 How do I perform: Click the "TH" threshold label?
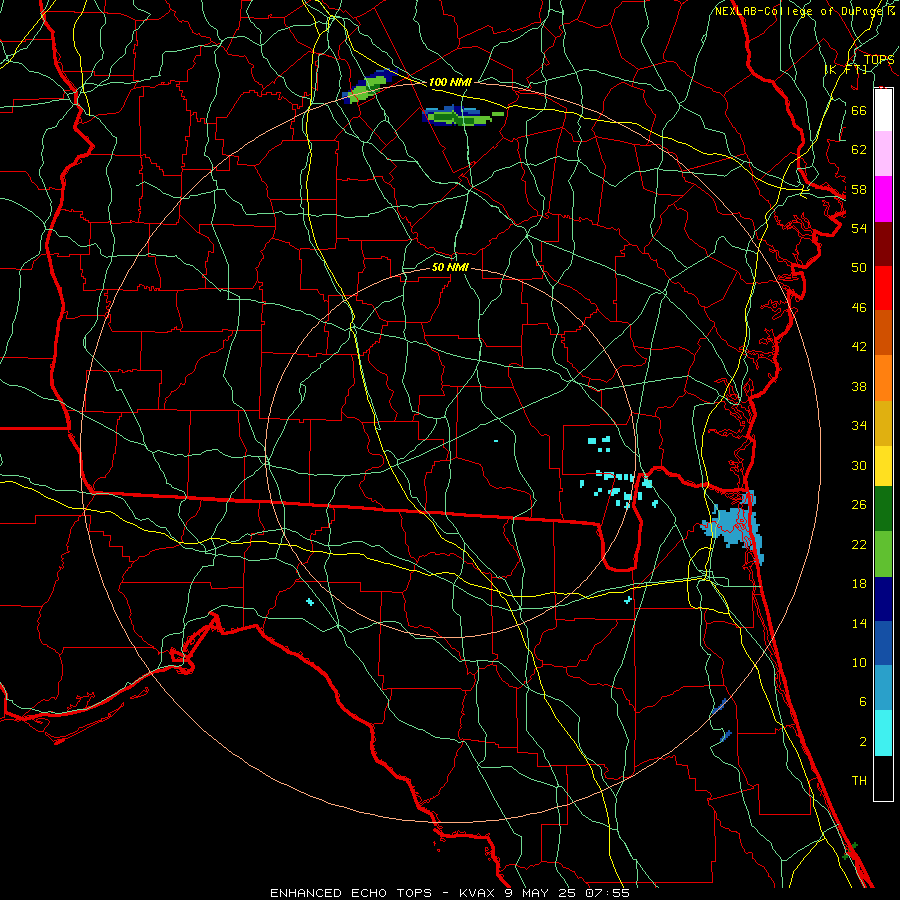tap(859, 781)
